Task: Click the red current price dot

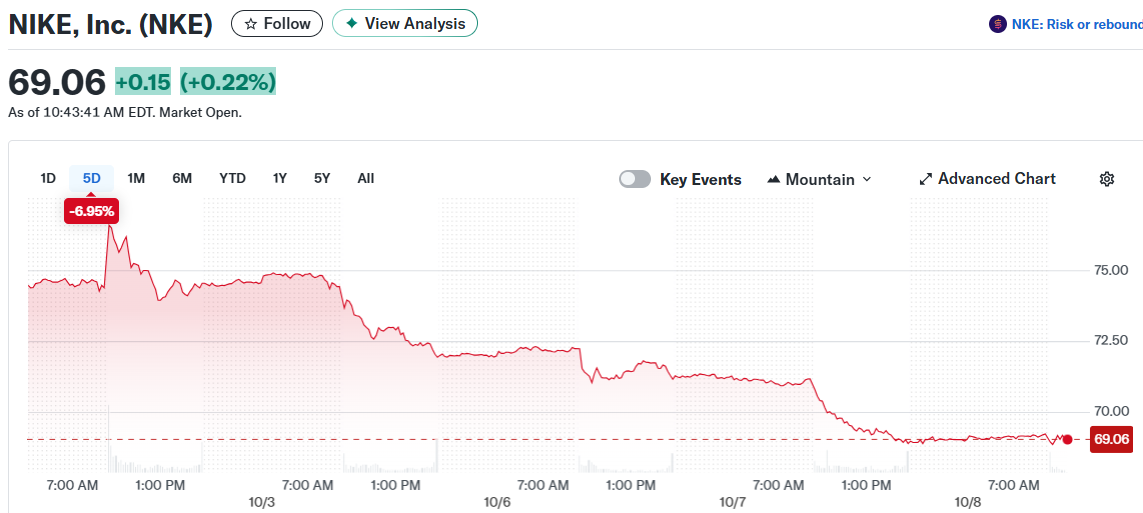Action: [1068, 439]
